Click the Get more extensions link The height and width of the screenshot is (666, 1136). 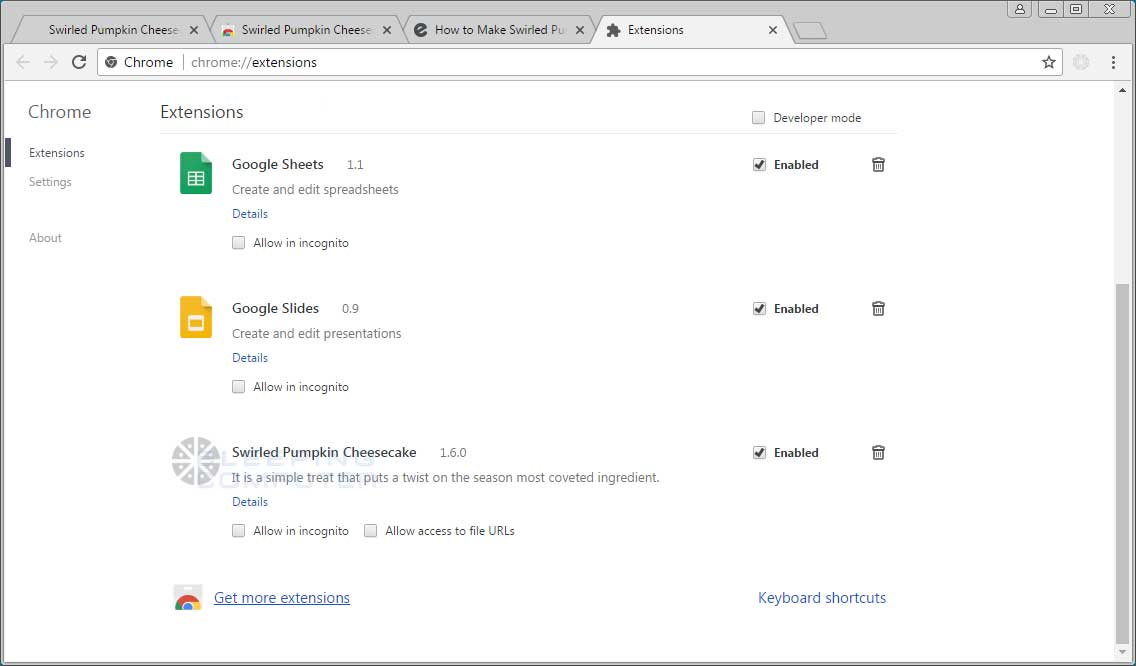(x=282, y=598)
